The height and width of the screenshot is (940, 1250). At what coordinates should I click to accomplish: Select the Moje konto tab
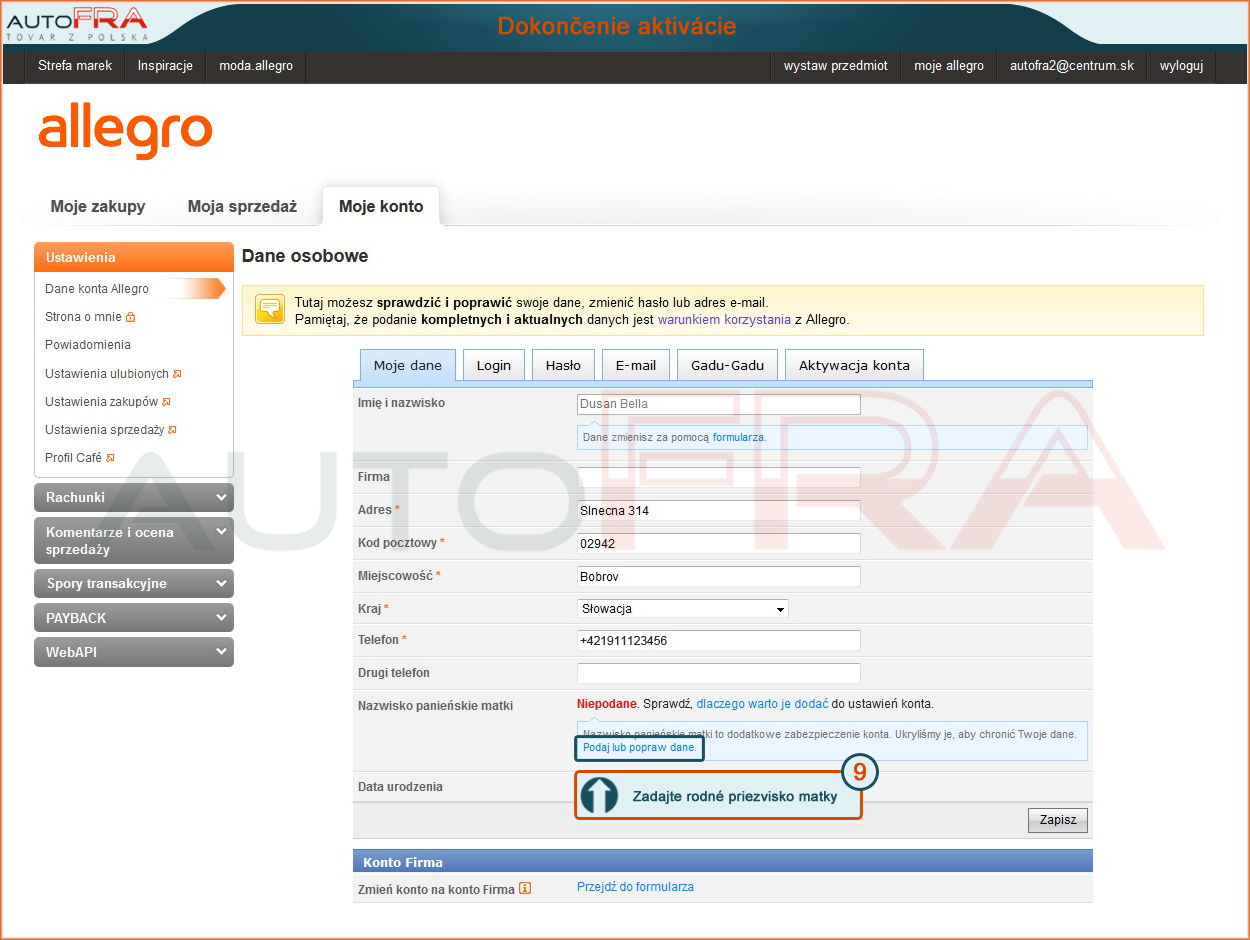tap(381, 207)
